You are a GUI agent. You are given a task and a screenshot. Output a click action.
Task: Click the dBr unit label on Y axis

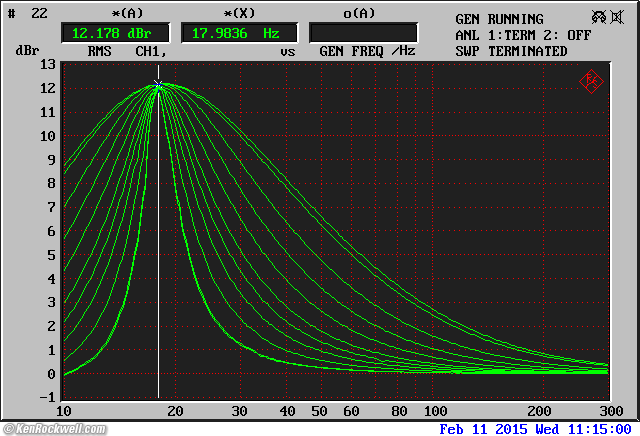(x=27, y=50)
